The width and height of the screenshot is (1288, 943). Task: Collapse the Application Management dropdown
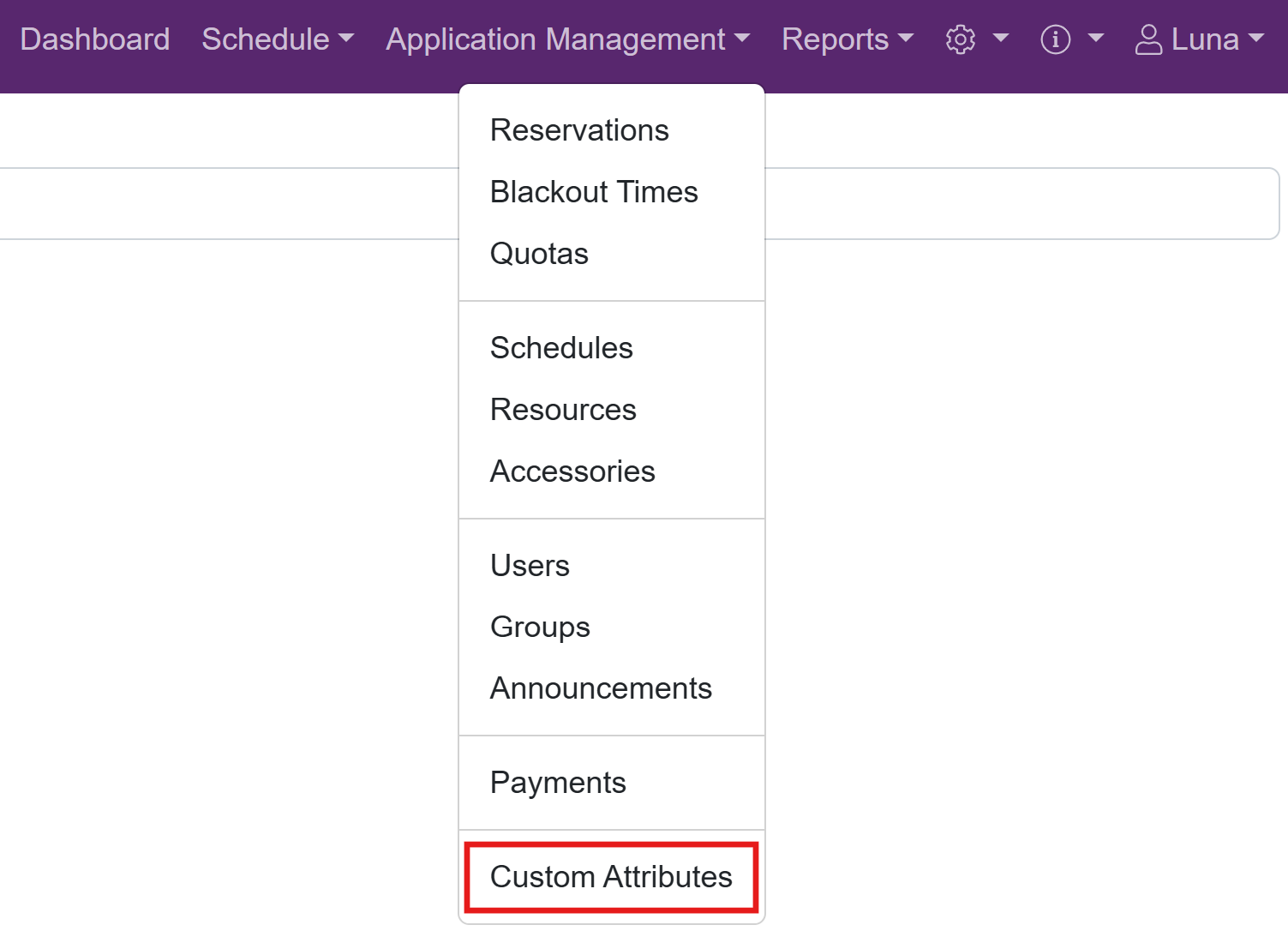pyautogui.click(x=567, y=39)
